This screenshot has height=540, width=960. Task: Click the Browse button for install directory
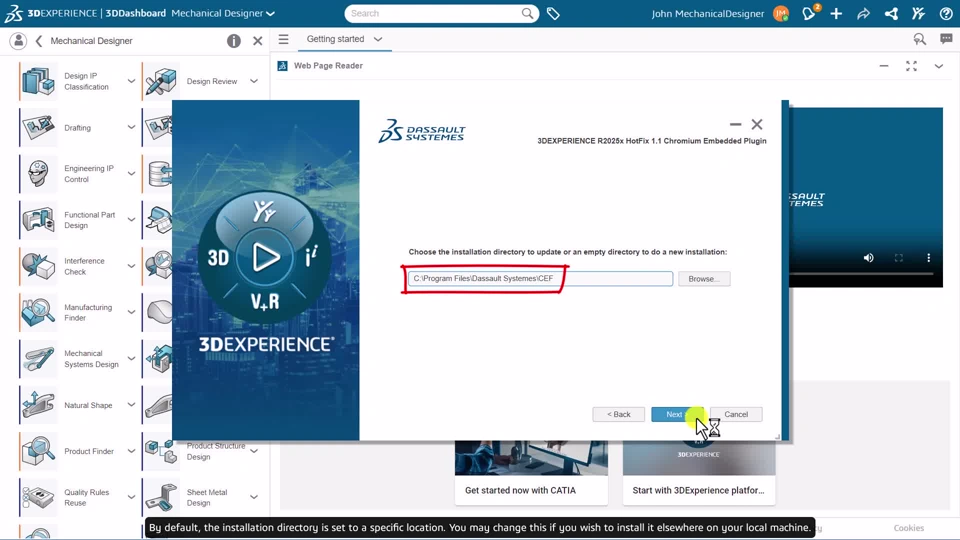[704, 279]
